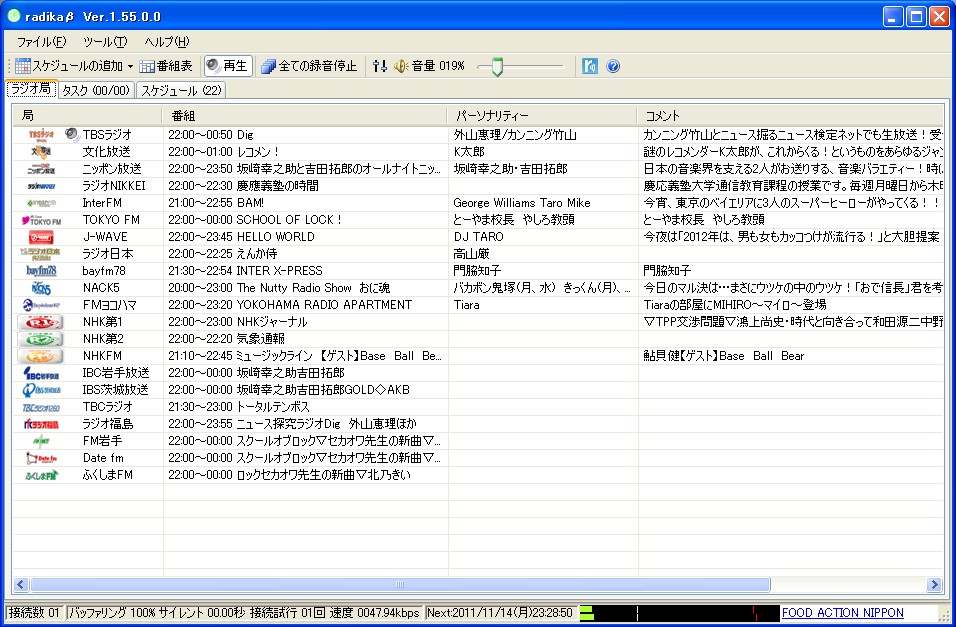Image resolution: width=956 pixels, height=627 pixels.
Task: Click the TOKYO FM heart logo
Action: click(x=41, y=220)
